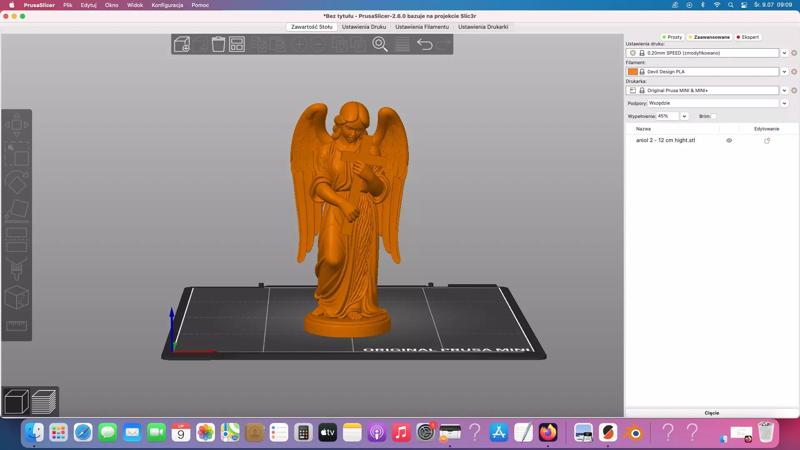Switch to Ustawienia Druku tab
Viewport: 800px width, 450px height.
pyautogui.click(x=364, y=27)
